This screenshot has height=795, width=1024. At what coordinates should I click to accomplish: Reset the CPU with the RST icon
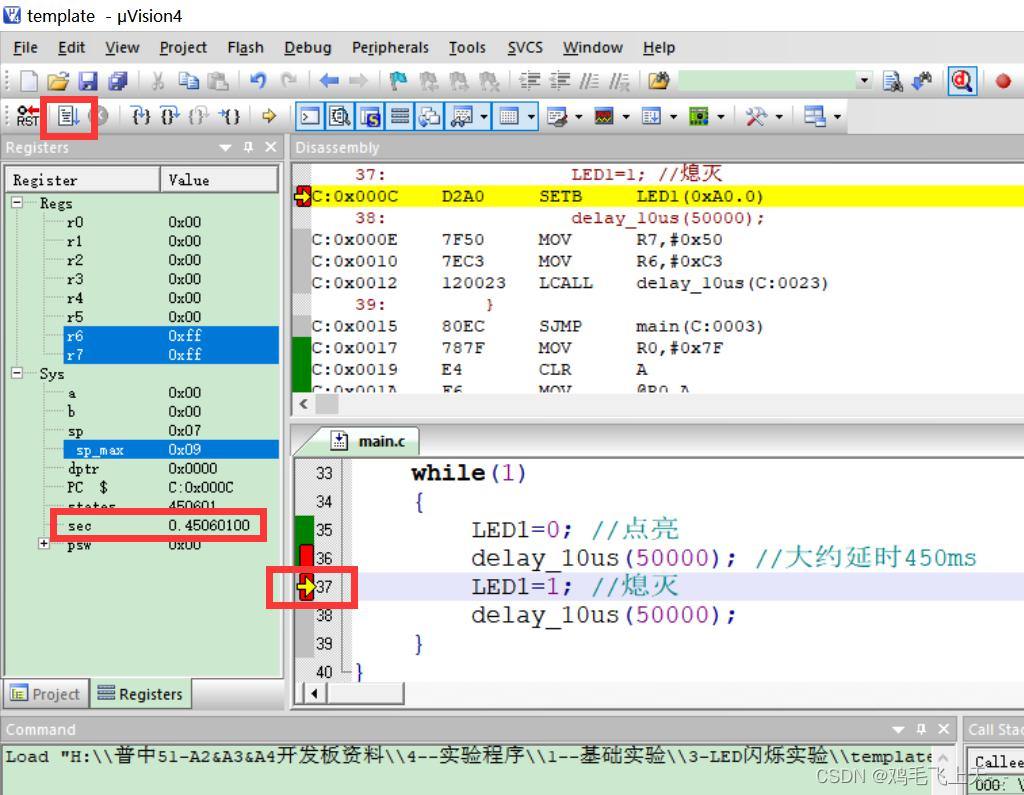coord(27,116)
